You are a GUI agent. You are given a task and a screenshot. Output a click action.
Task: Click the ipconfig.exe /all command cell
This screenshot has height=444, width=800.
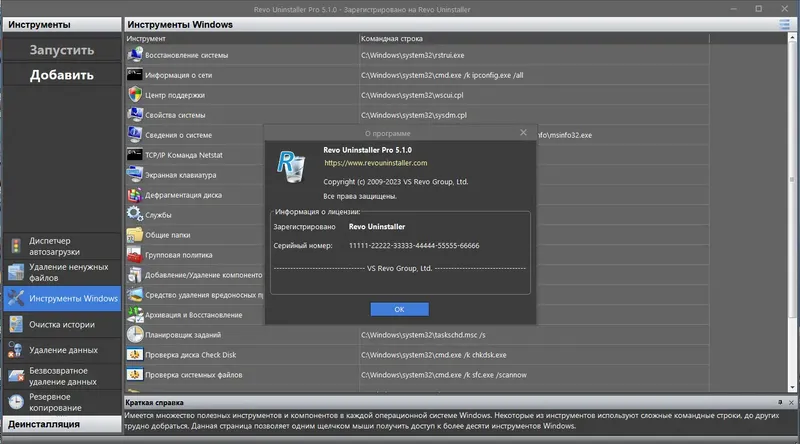click(x=442, y=75)
